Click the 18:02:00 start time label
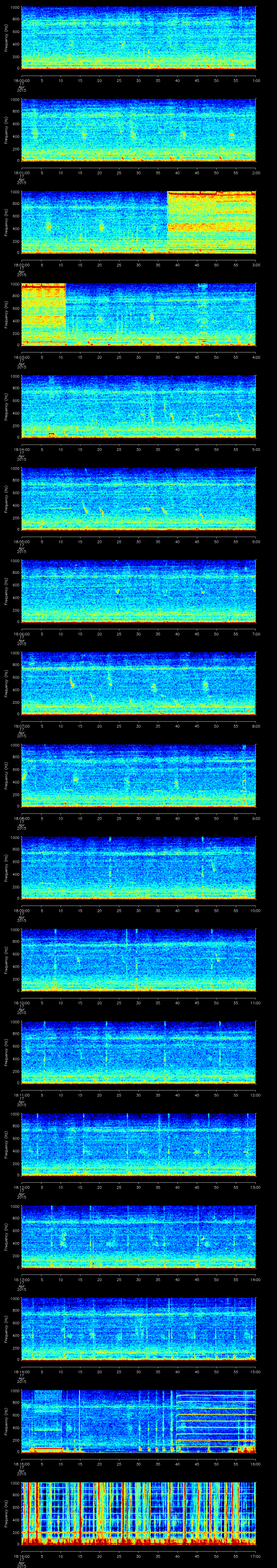This screenshot has height=1568, width=277. point(21,265)
